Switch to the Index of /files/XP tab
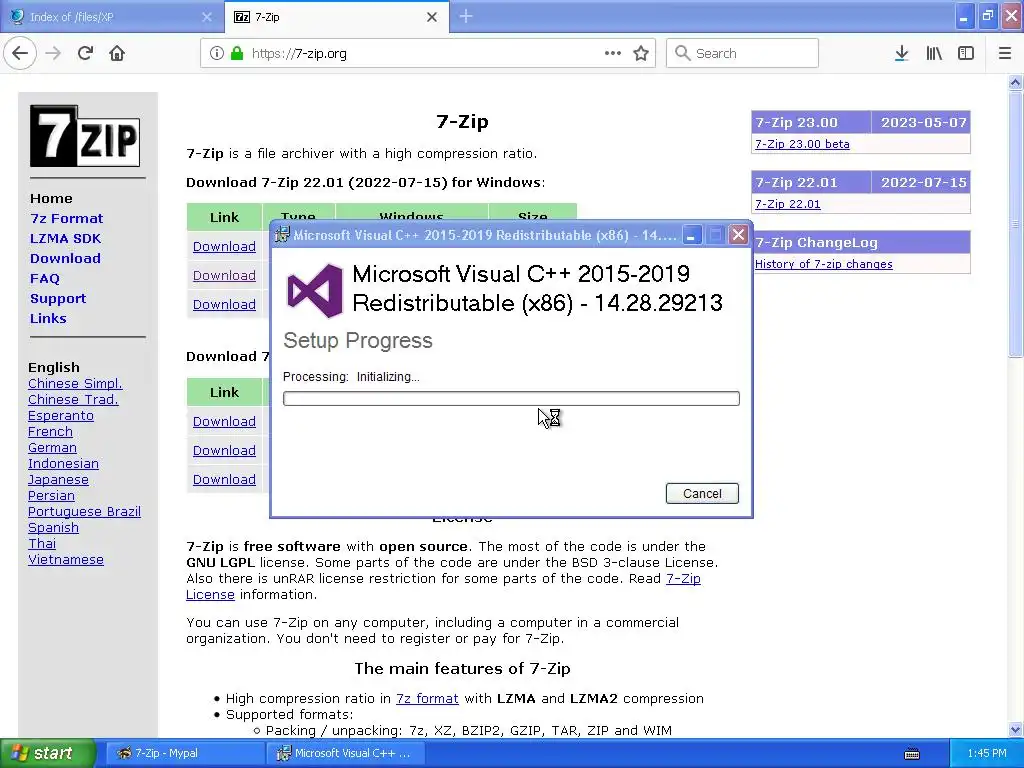The image size is (1024, 768). pyautogui.click(x=111, y=17)
